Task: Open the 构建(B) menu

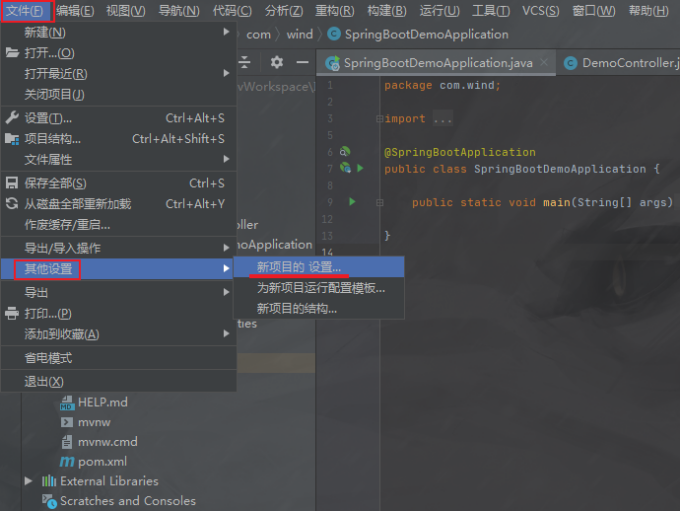Action: [x=387, y=10]
